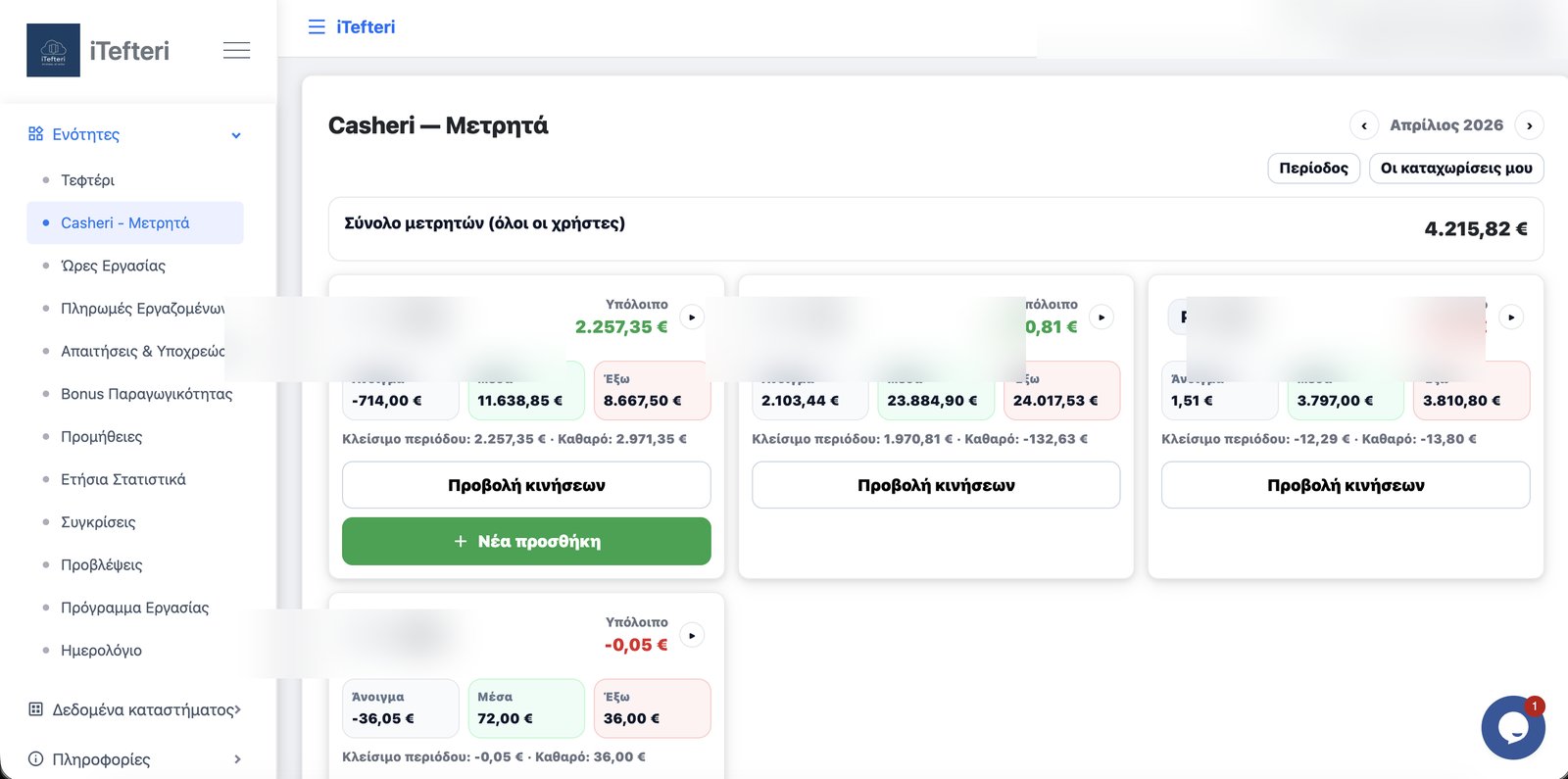The height and width of the screenshot is (779, 1568).
Task: Collapse the Ενότητες section chevron
Action: pos(236,135)
